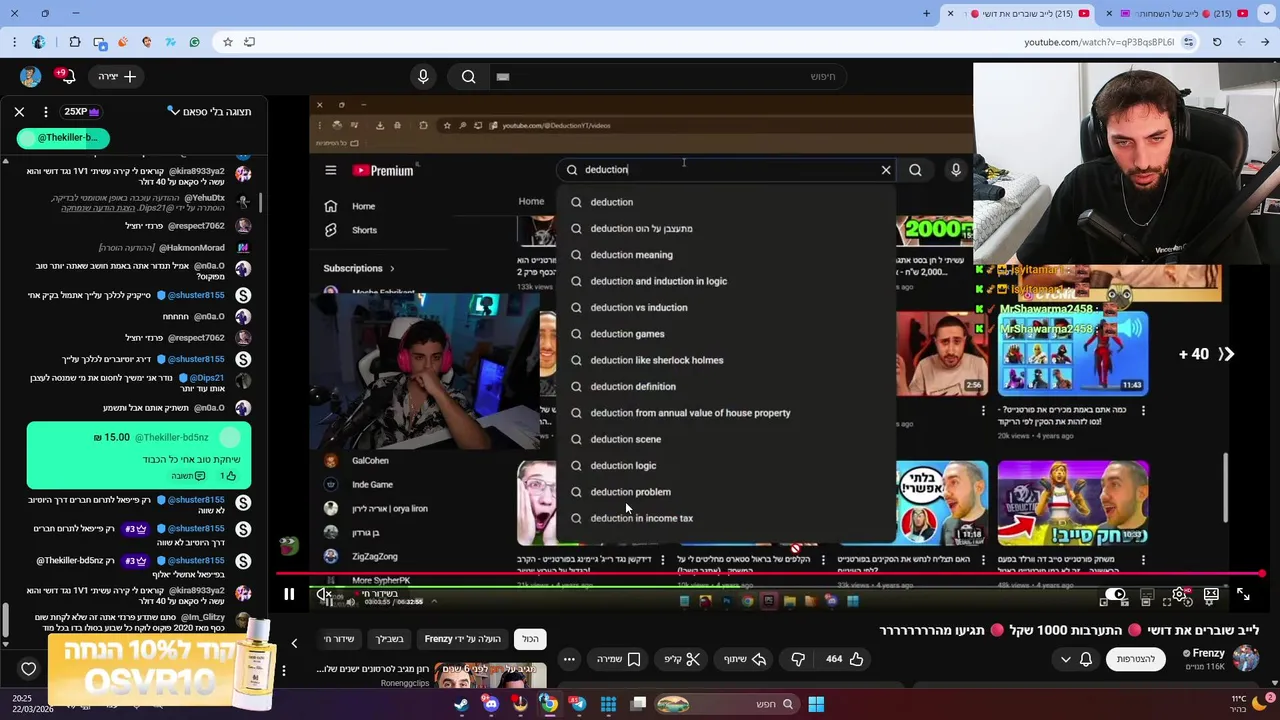Open the browser three-dot menu
The height and width of the screenshot is (720, 1280).
tap(14, 42)
